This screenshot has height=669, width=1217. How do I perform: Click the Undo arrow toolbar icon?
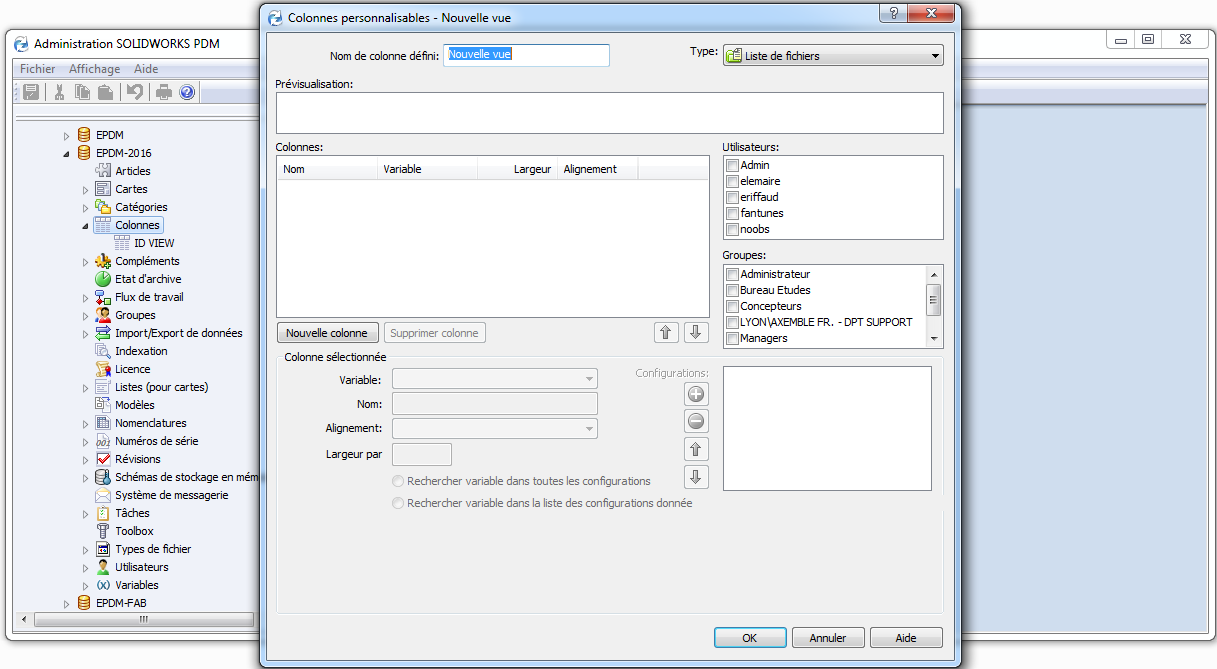click(x=135, y=92)
